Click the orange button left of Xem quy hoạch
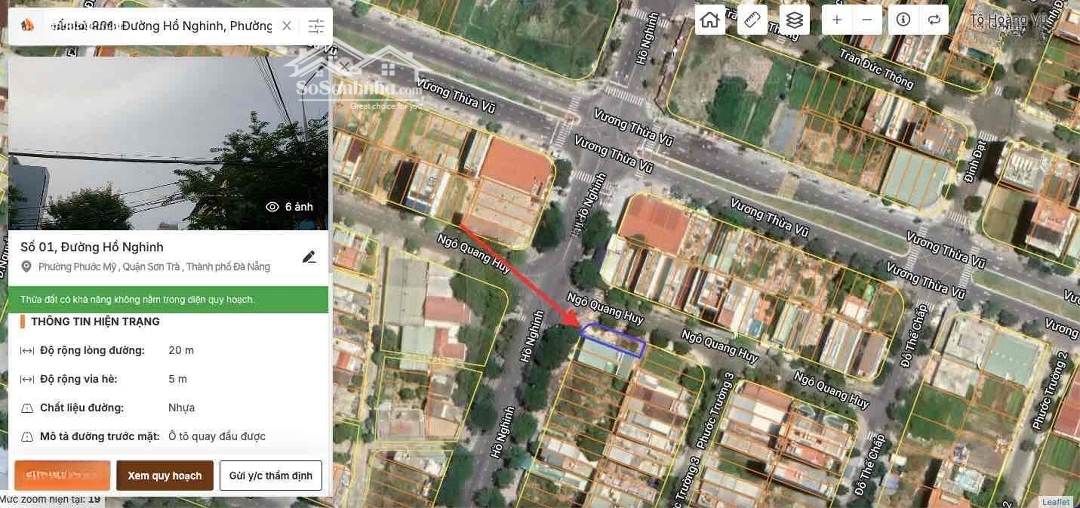 click(62, 476)
